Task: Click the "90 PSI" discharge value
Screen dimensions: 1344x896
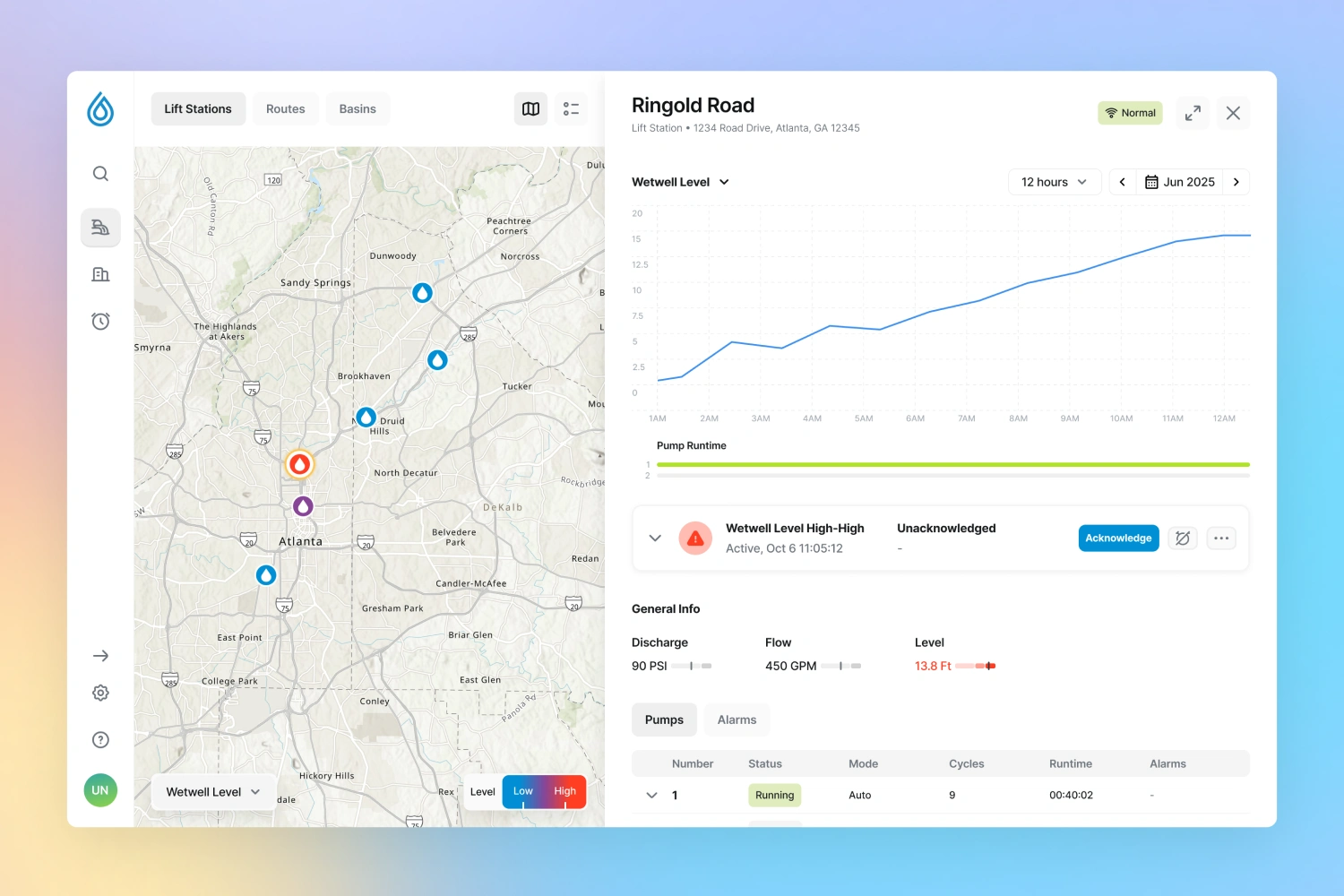Action: [650, 666]
